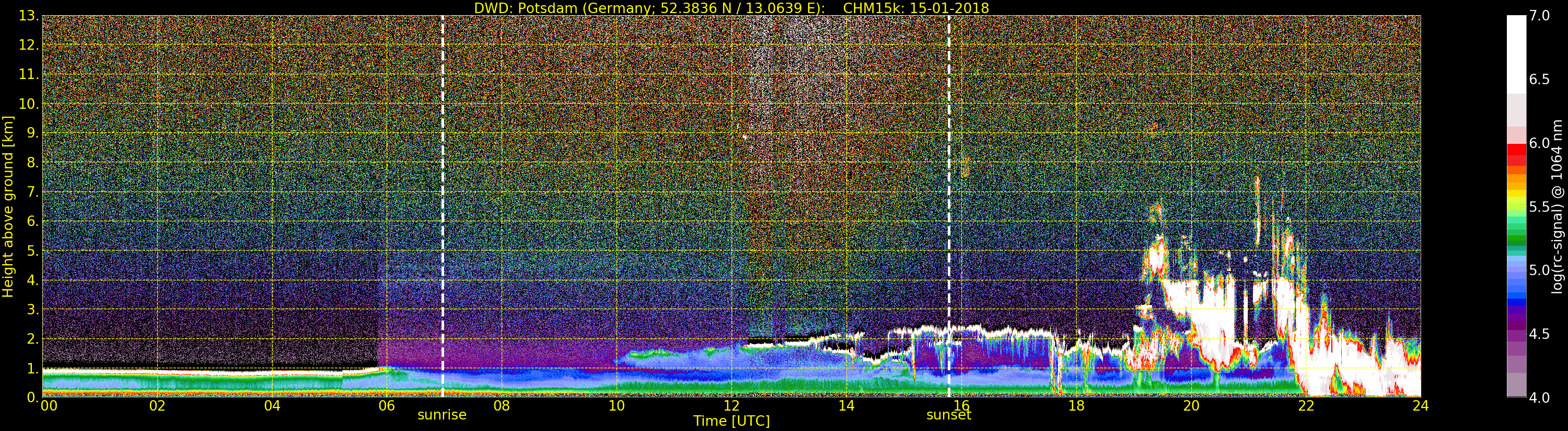1568x431 pixels.
Task: Click the 'log(rc-signal) @ 1064 nm' colorbar label
Action: 1557,207
